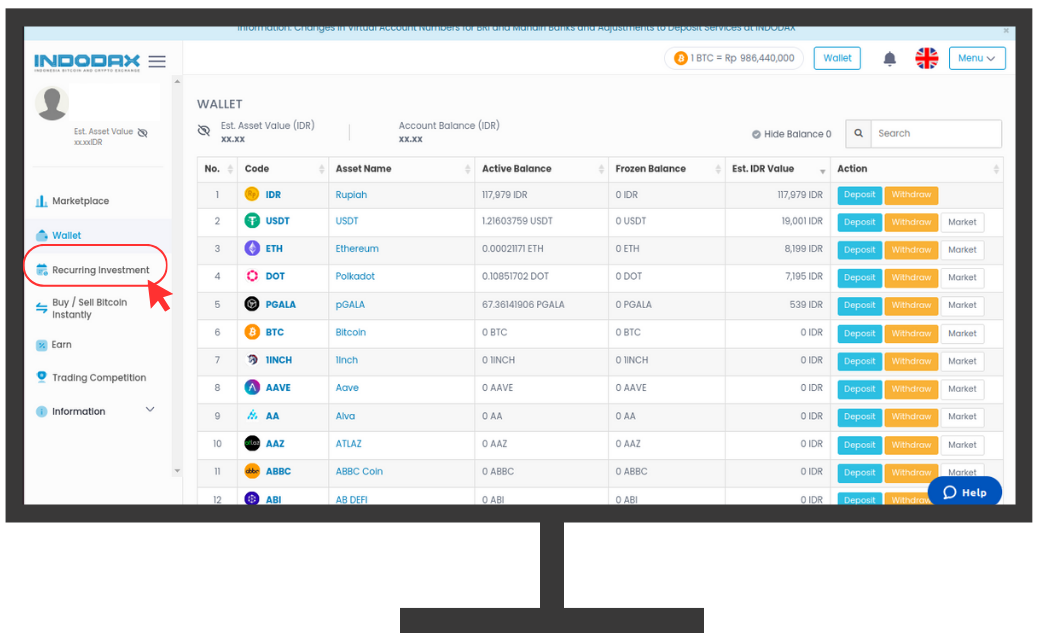The image size is (1039, 633).
Task: Click the PGALA coin icon
Action: [252, 304]
